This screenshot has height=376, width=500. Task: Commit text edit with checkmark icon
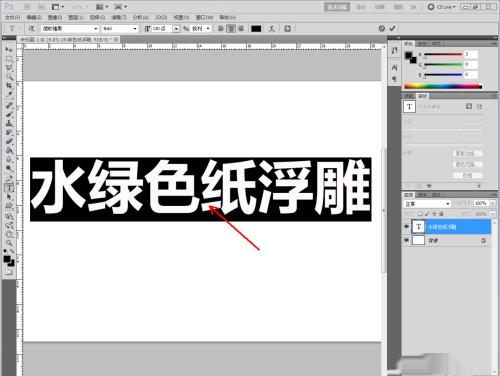392,28
